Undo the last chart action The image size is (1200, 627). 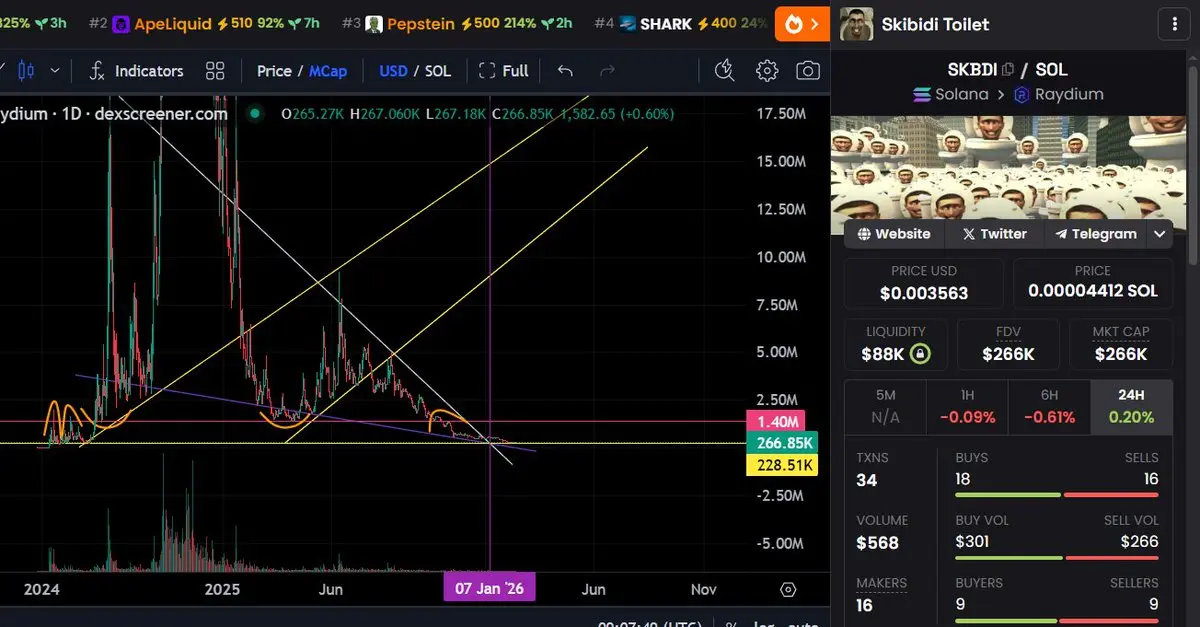coord(565,71)
